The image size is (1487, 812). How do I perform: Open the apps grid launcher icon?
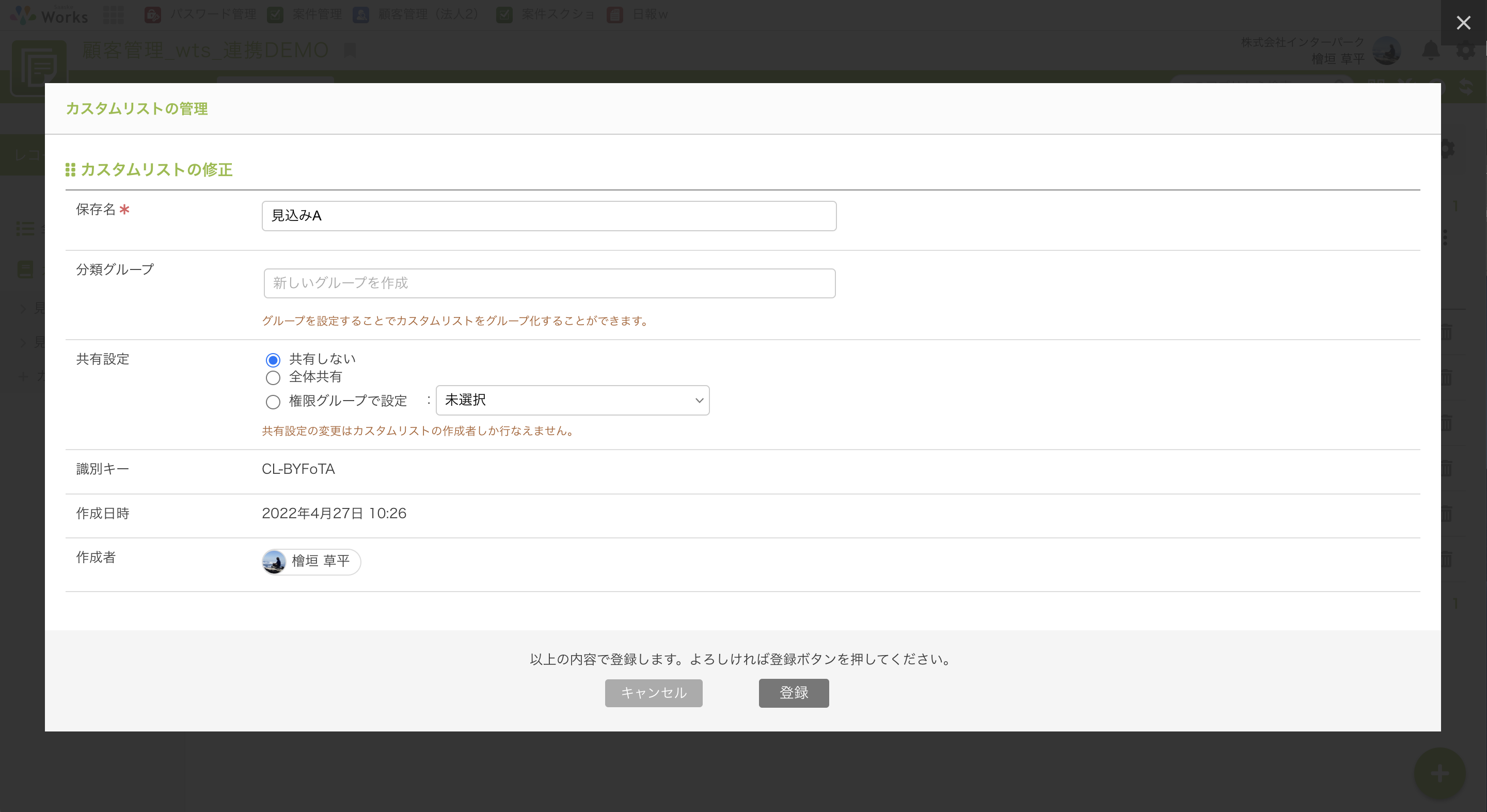[114, 15]
